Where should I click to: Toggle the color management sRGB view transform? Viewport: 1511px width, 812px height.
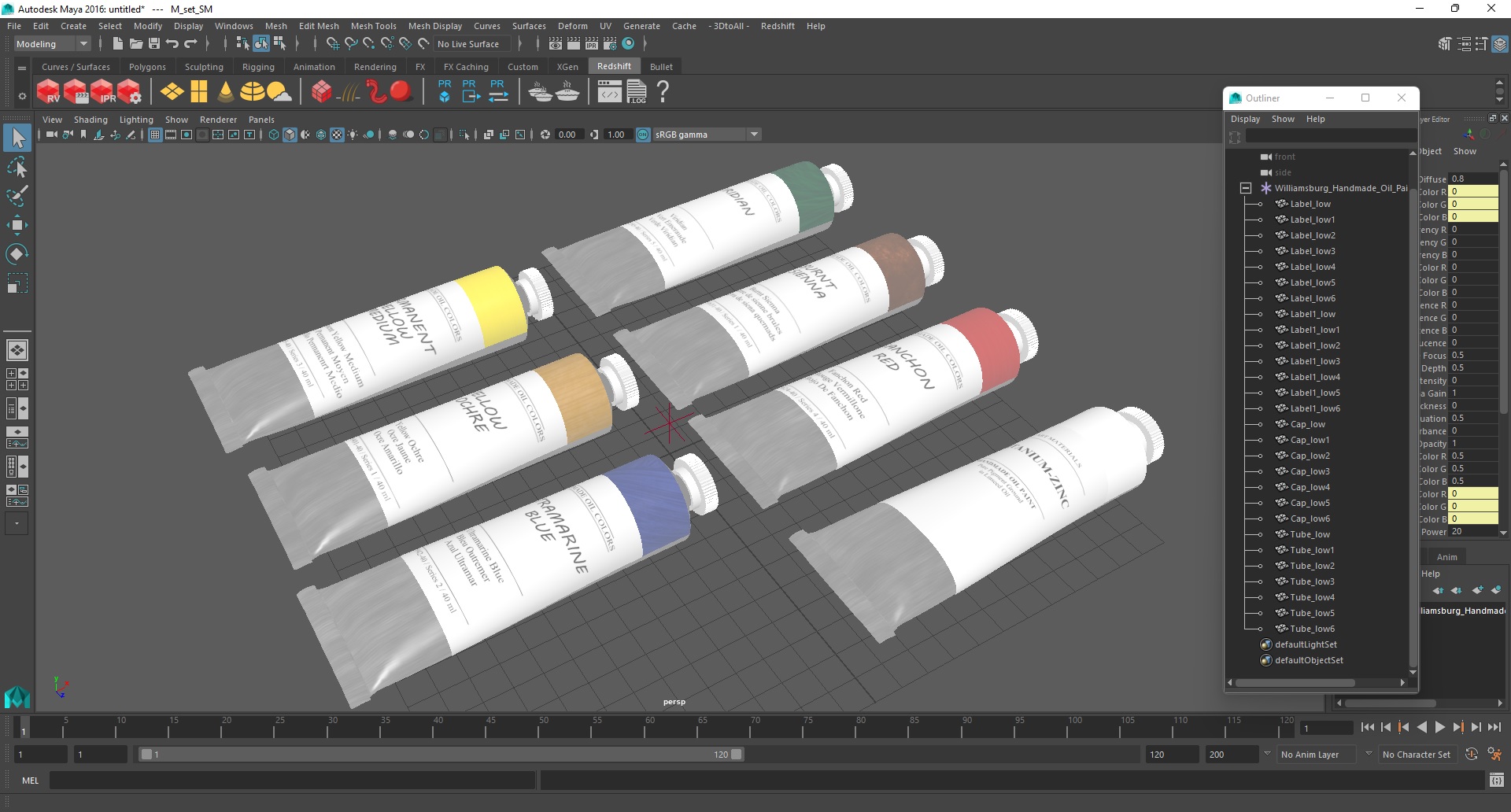(x=643, y=135)
